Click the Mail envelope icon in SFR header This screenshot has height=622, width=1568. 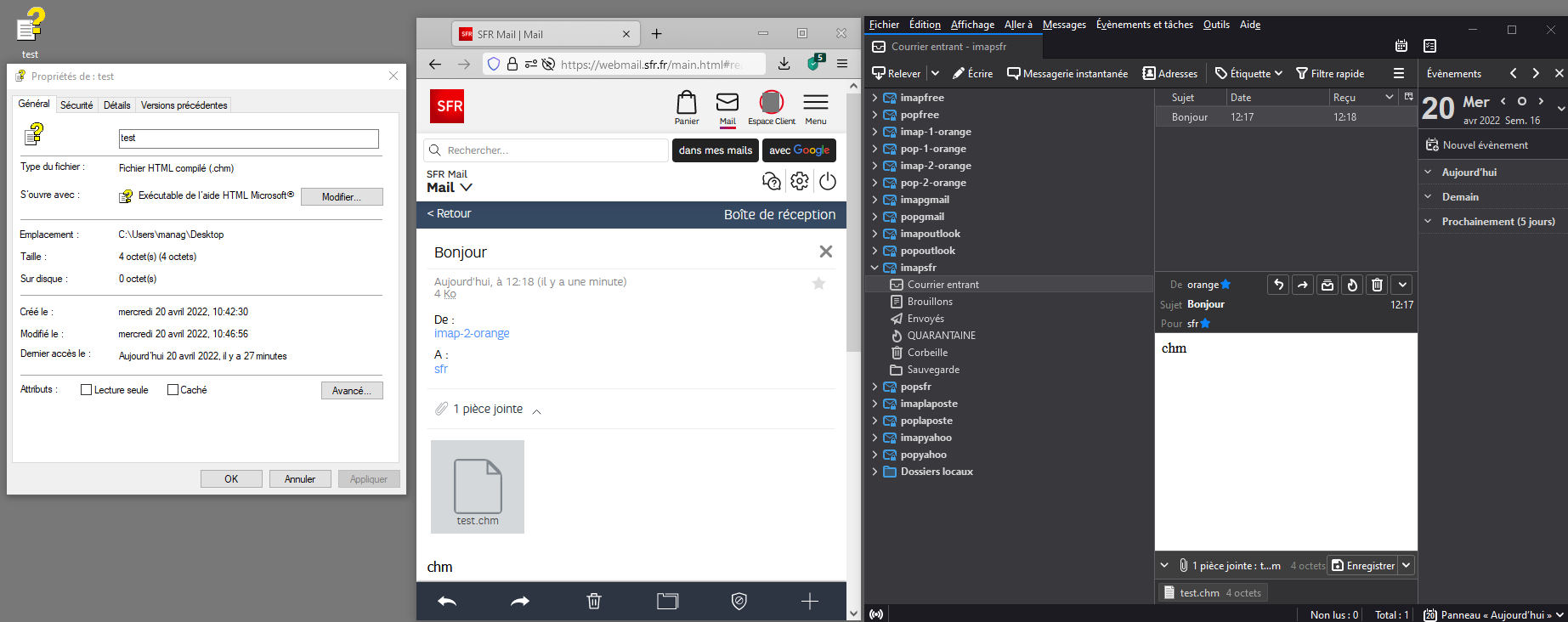(727, 103)
